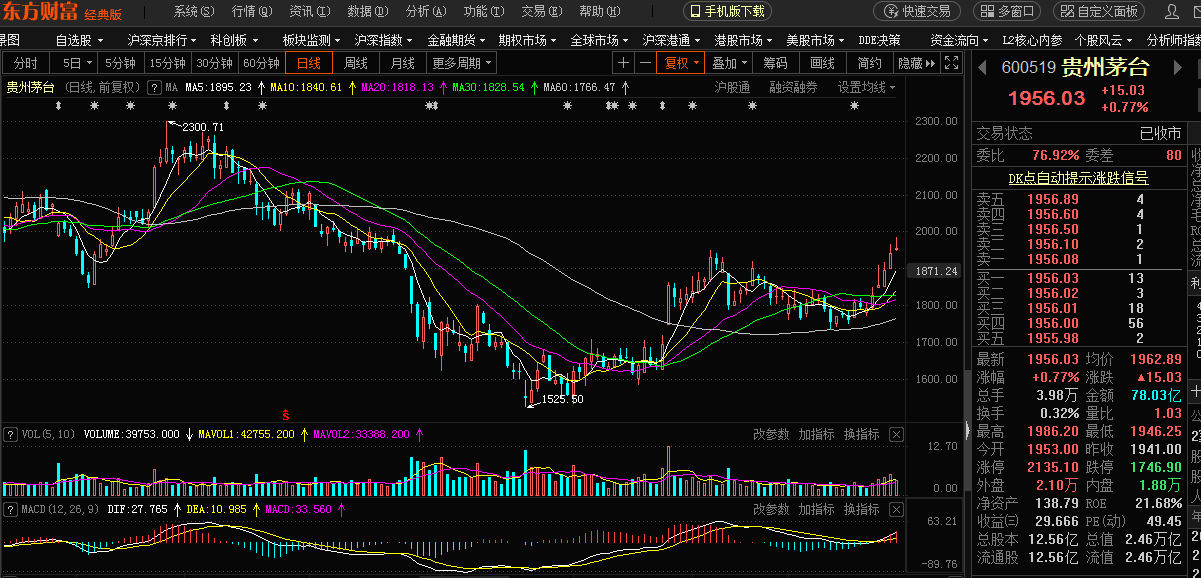The height and width of the screenshot is (578, 1201).
Task: Switch to 5分钟 chart period
Action: pos(120,62)
